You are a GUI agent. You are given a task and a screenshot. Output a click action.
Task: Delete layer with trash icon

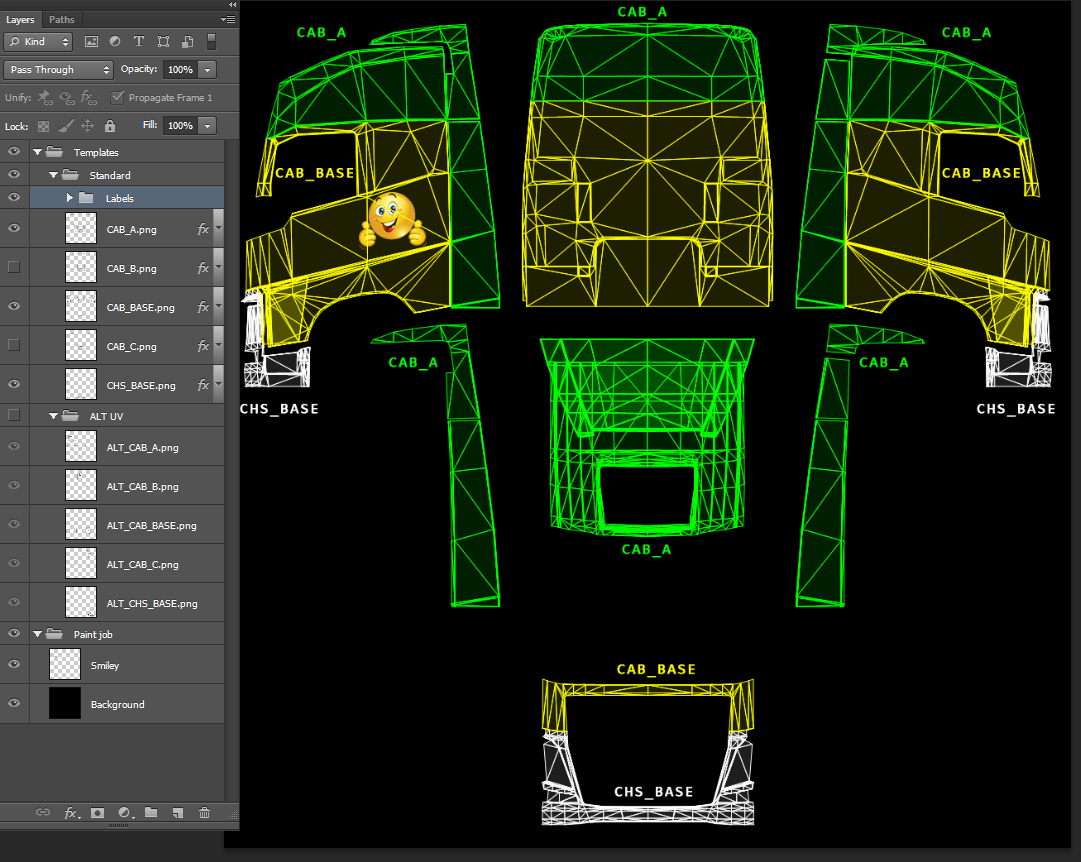tap(204, 813)
